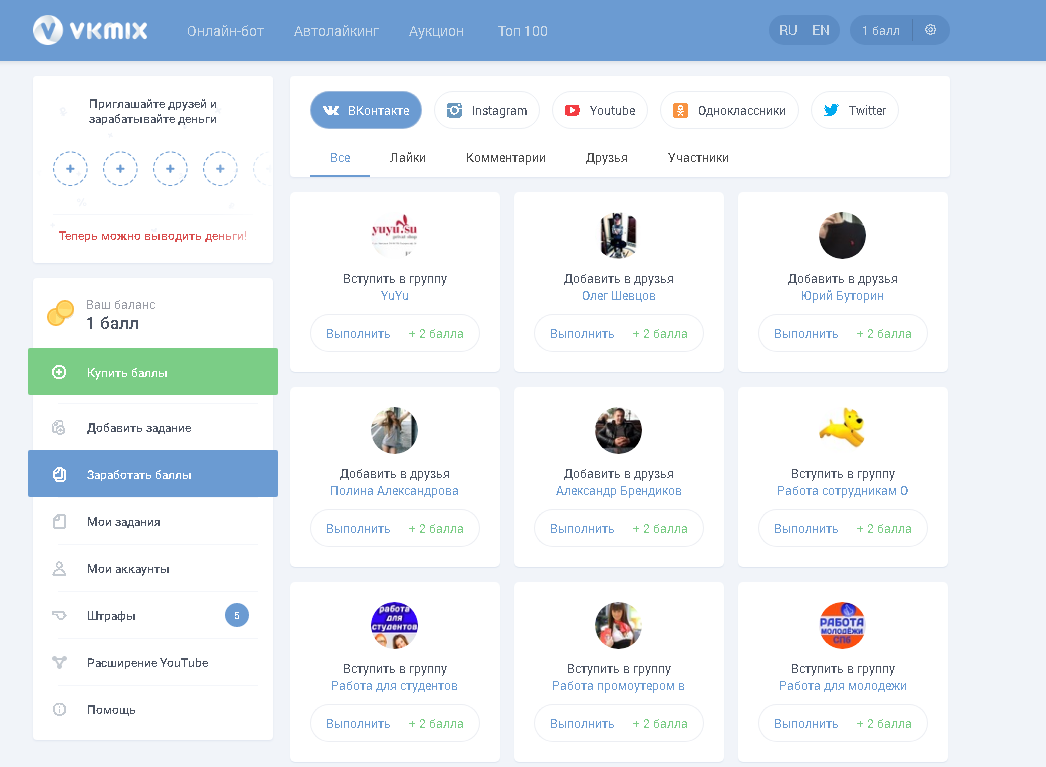Click the VKMIX logo
Screen dimensions: 1046x767
coord(90,30)
